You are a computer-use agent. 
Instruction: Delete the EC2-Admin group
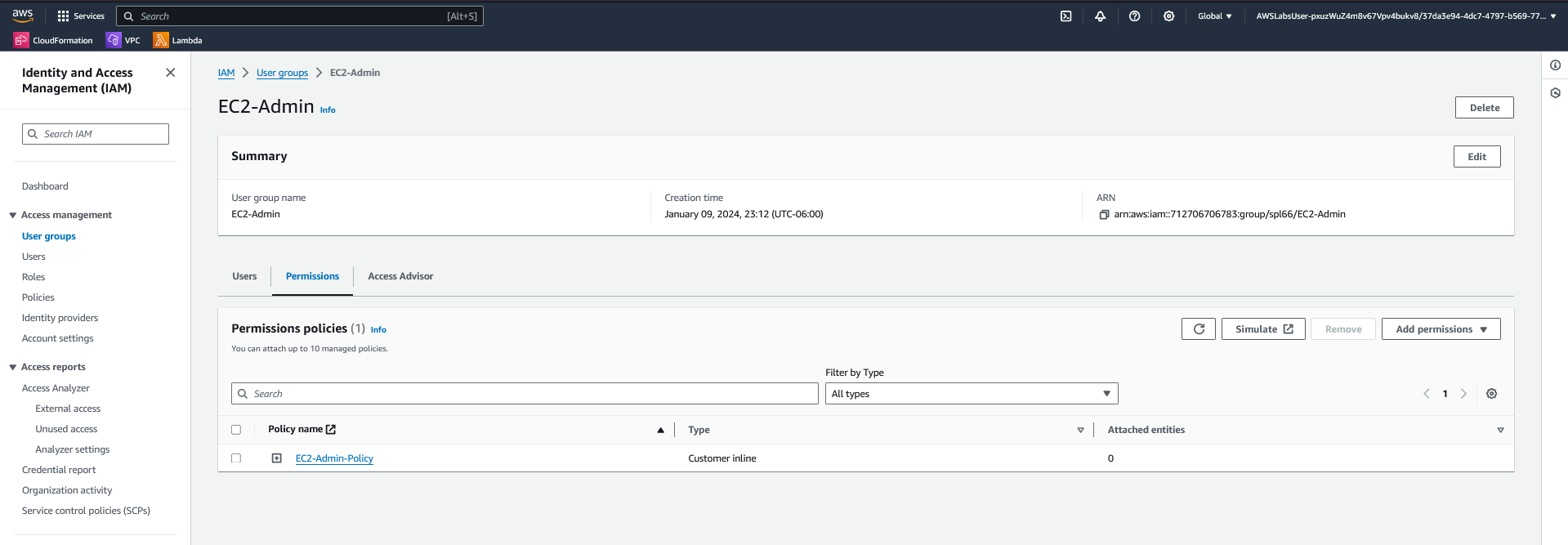point(1484,108)
